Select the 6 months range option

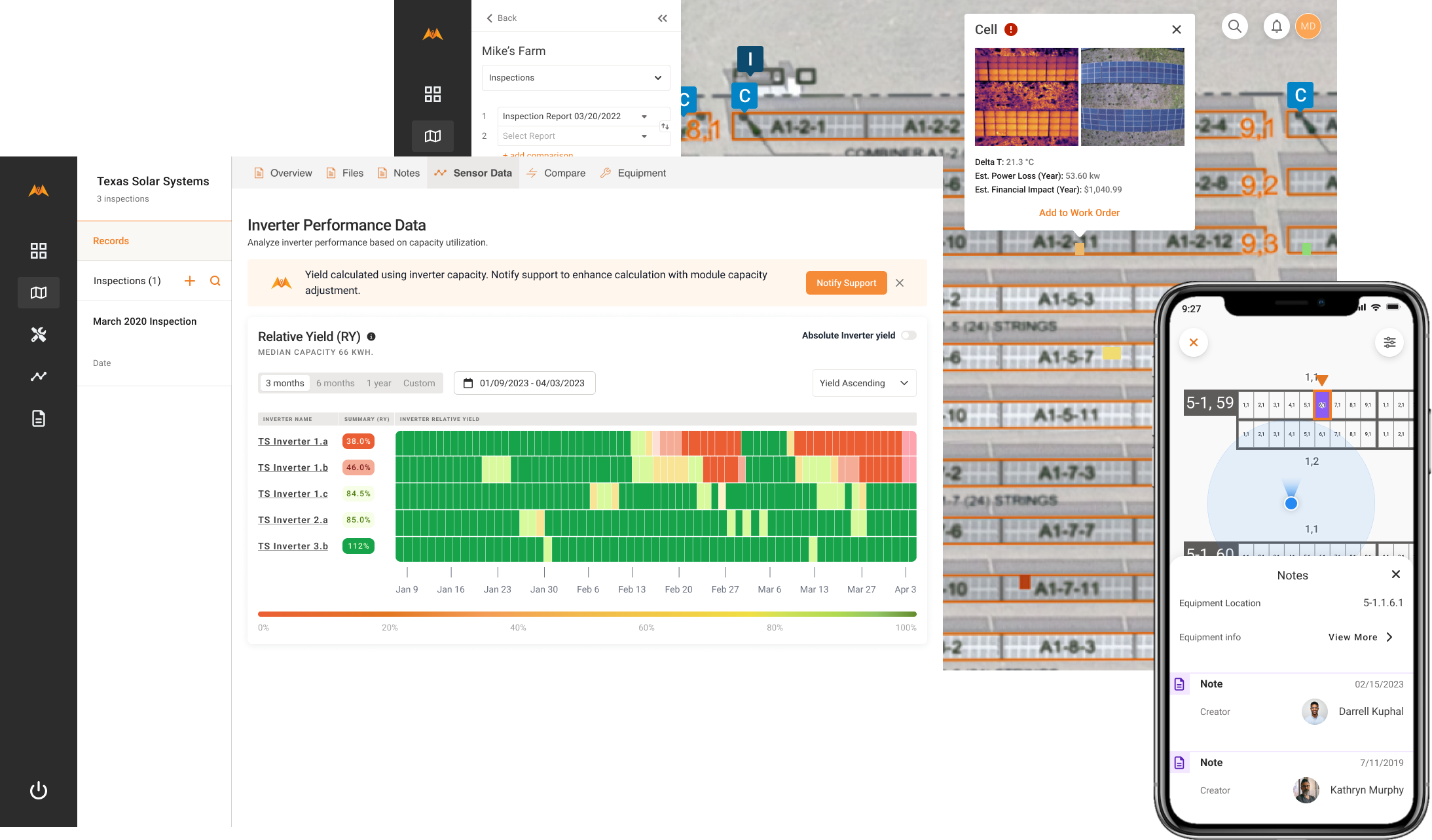pyautogui.click(x=335, y=383)
